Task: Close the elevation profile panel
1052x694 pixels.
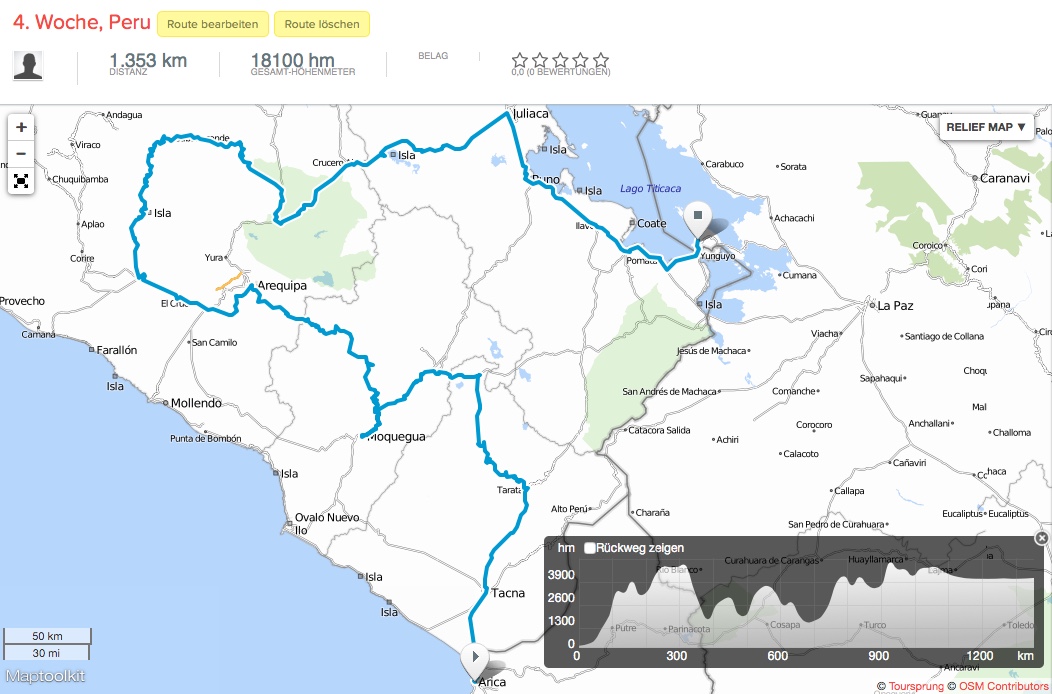Action: tap(1041, 538)
